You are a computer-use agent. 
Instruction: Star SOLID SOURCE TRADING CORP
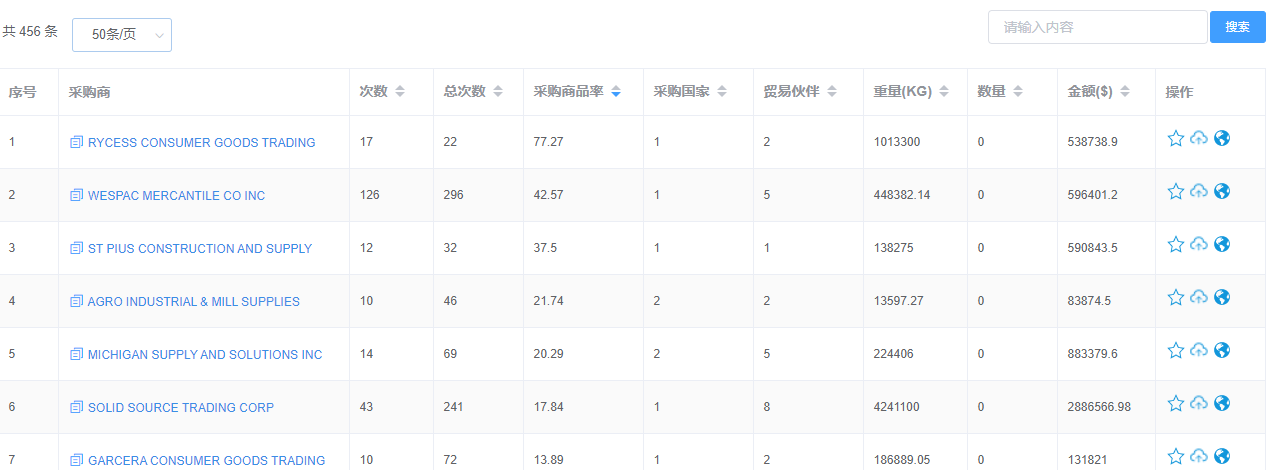[1176, 403]
